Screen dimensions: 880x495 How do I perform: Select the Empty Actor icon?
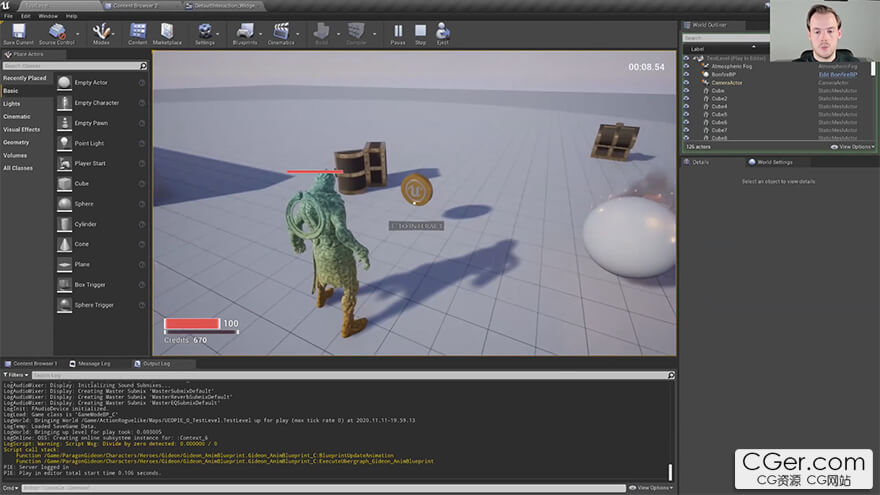[x=65, y=82]
